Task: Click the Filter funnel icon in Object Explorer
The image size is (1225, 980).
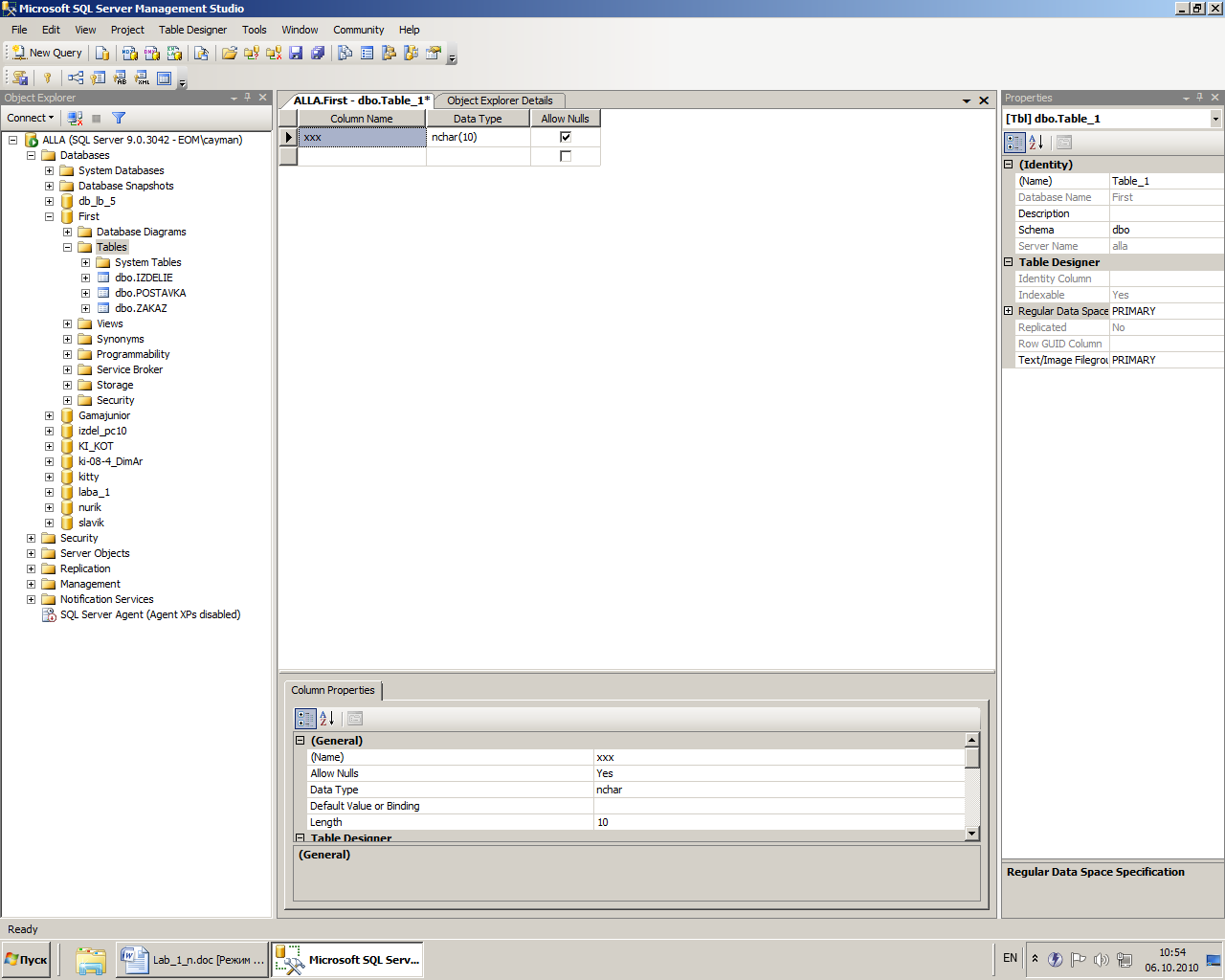Action: [119, 118]
